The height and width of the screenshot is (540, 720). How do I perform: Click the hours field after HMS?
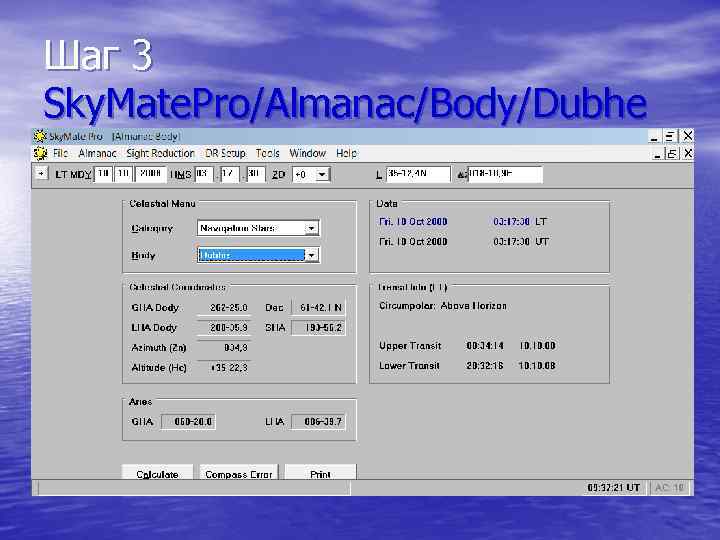click(203, 174)
